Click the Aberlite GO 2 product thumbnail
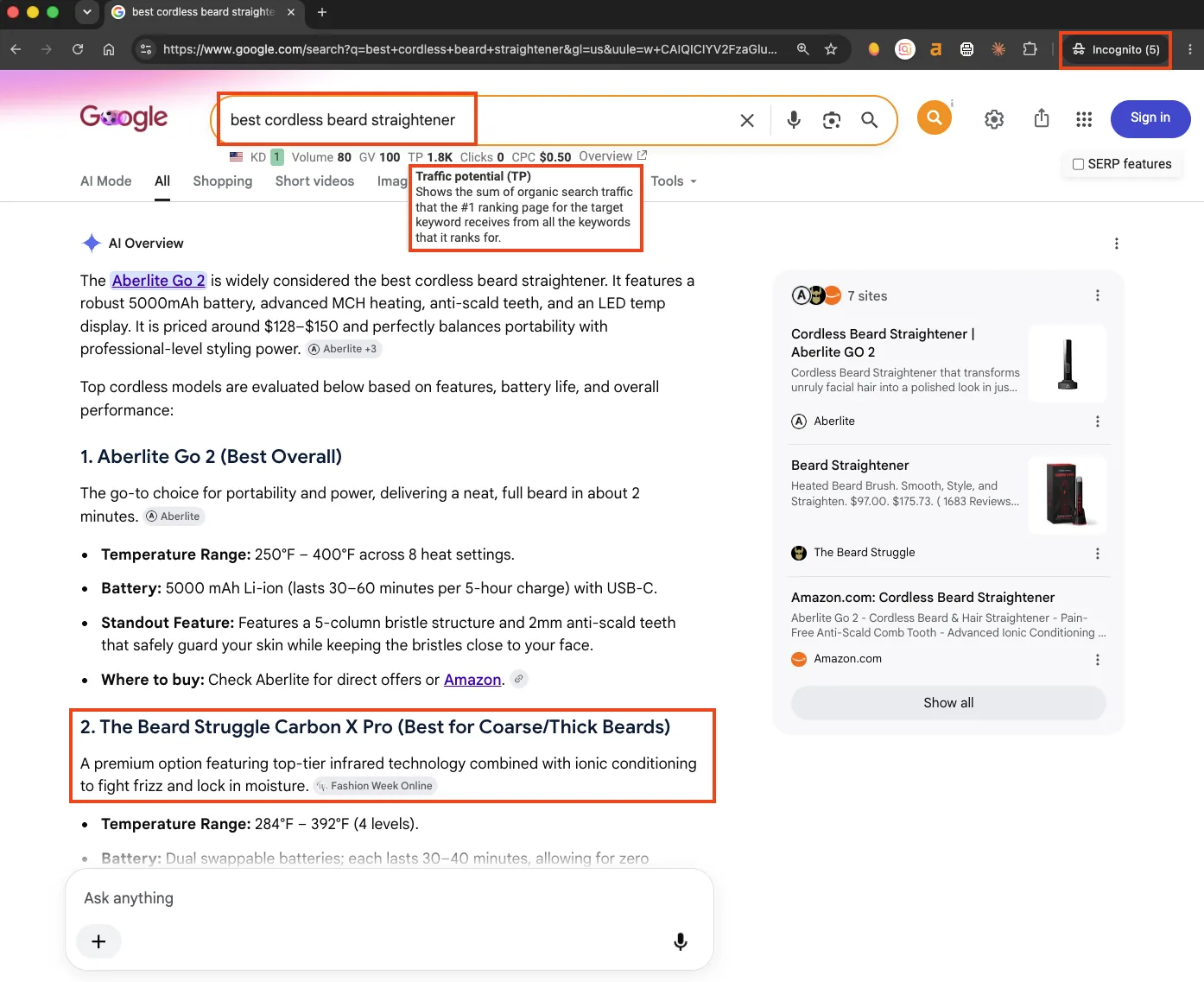 click(x=1068, y=364)
